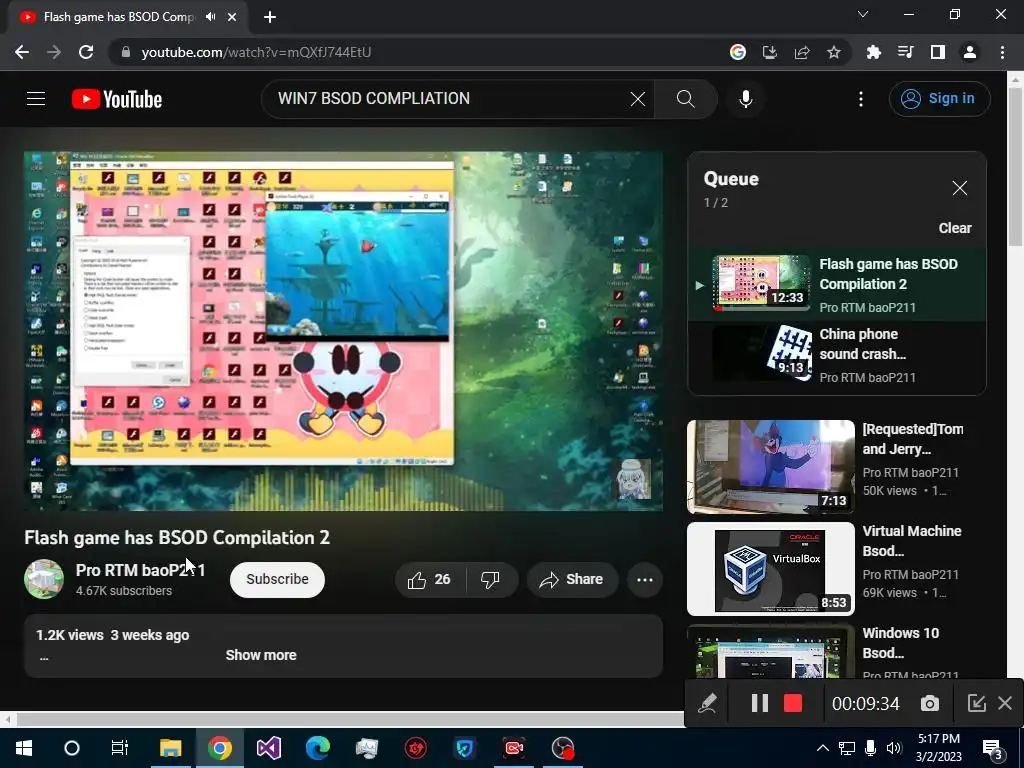
Task: Stop the screen recording
Action: click(793, 703)
